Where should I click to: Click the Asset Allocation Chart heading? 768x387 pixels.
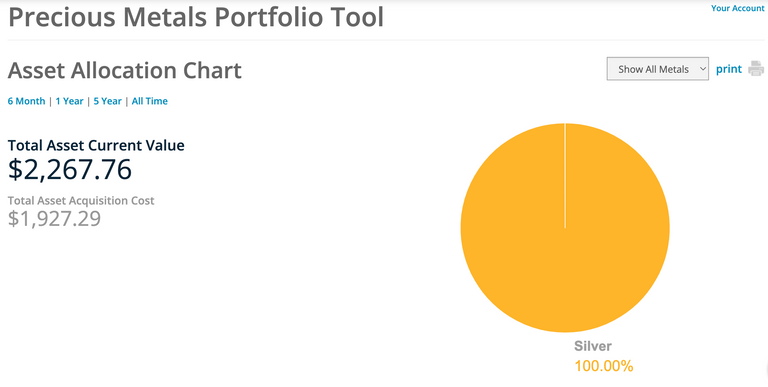tap(124, 71)
